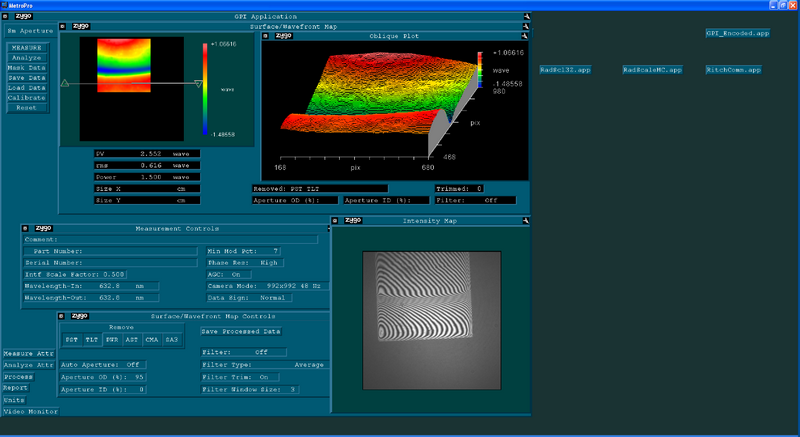Screen dimensions: 800x437
Task: Toggle TLT removal
Action: [x=92, y=340]
